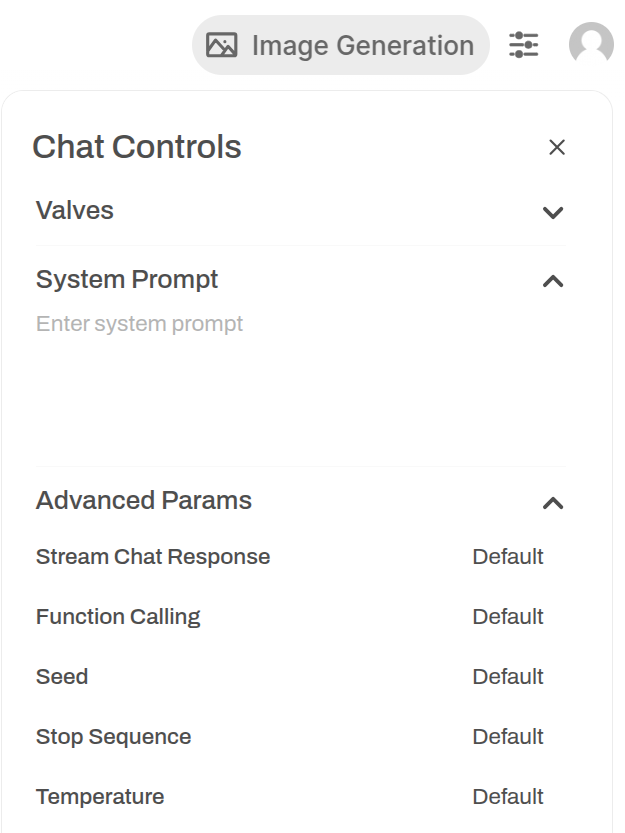Click the Seed parameter label
The width and height of the screenshot is (625, 833).
coord(62,677)
